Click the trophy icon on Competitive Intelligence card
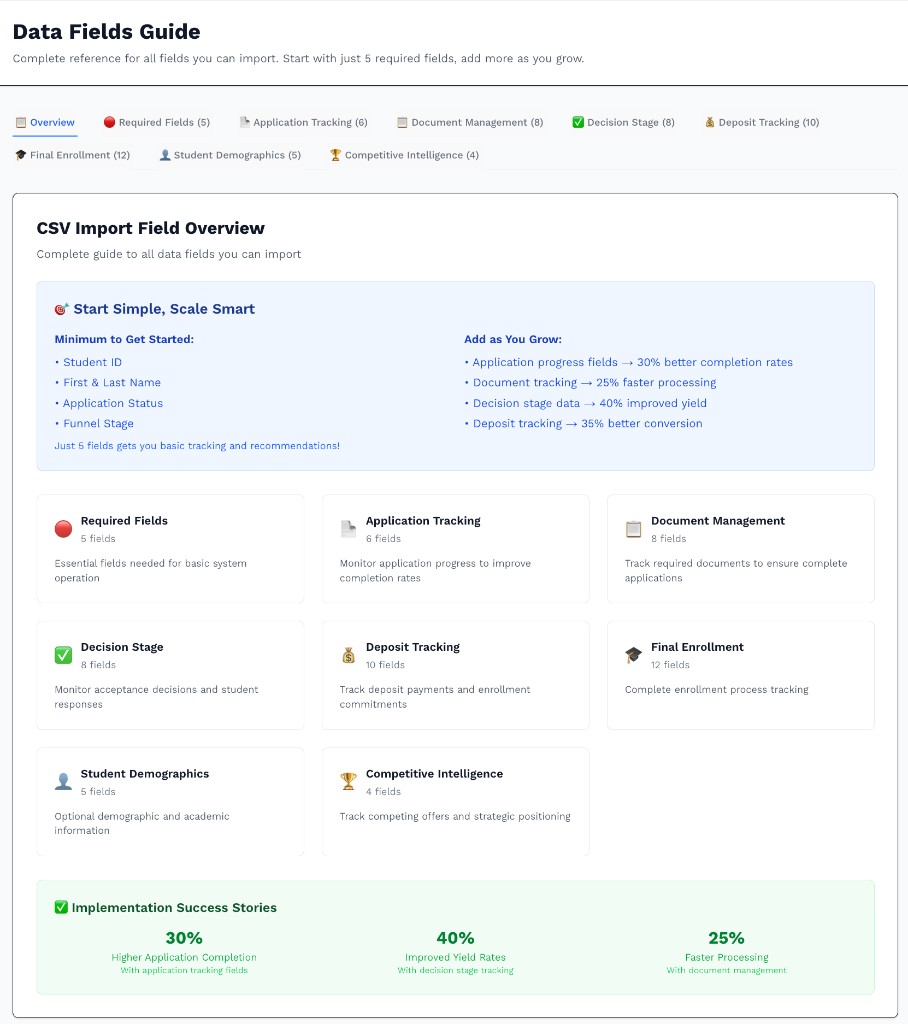 (348, 781)
